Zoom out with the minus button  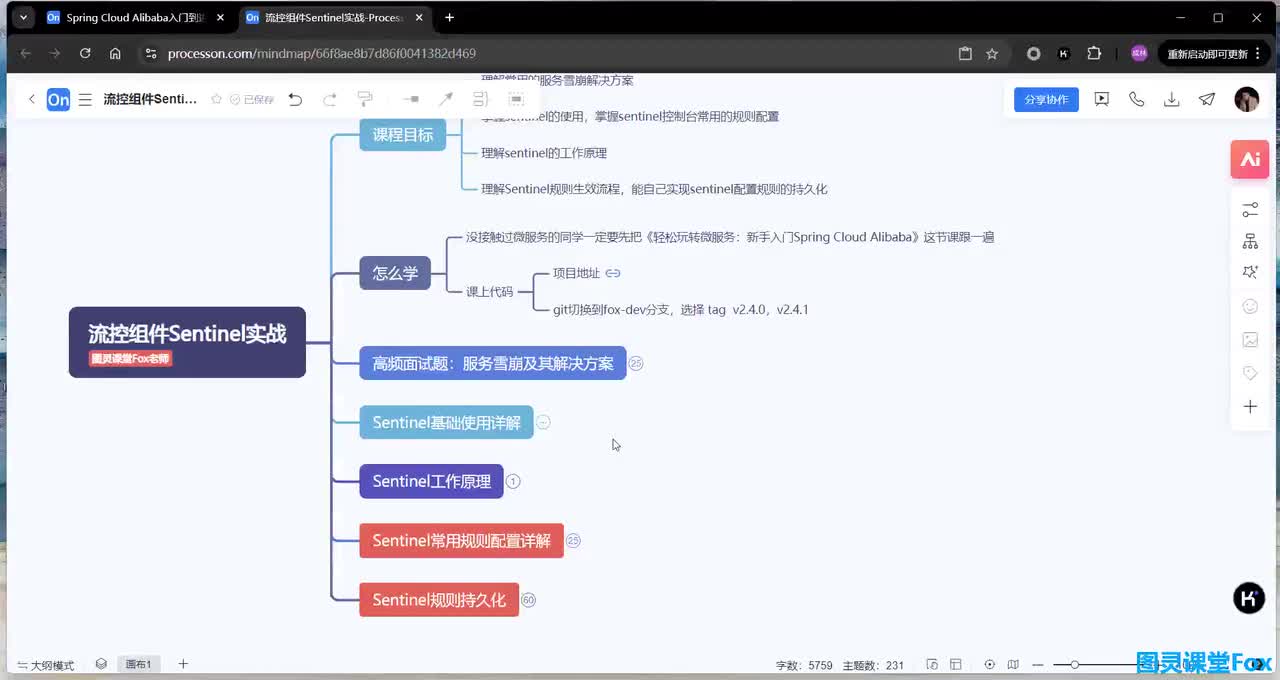pyautogui.click(x=1038, y=664)
